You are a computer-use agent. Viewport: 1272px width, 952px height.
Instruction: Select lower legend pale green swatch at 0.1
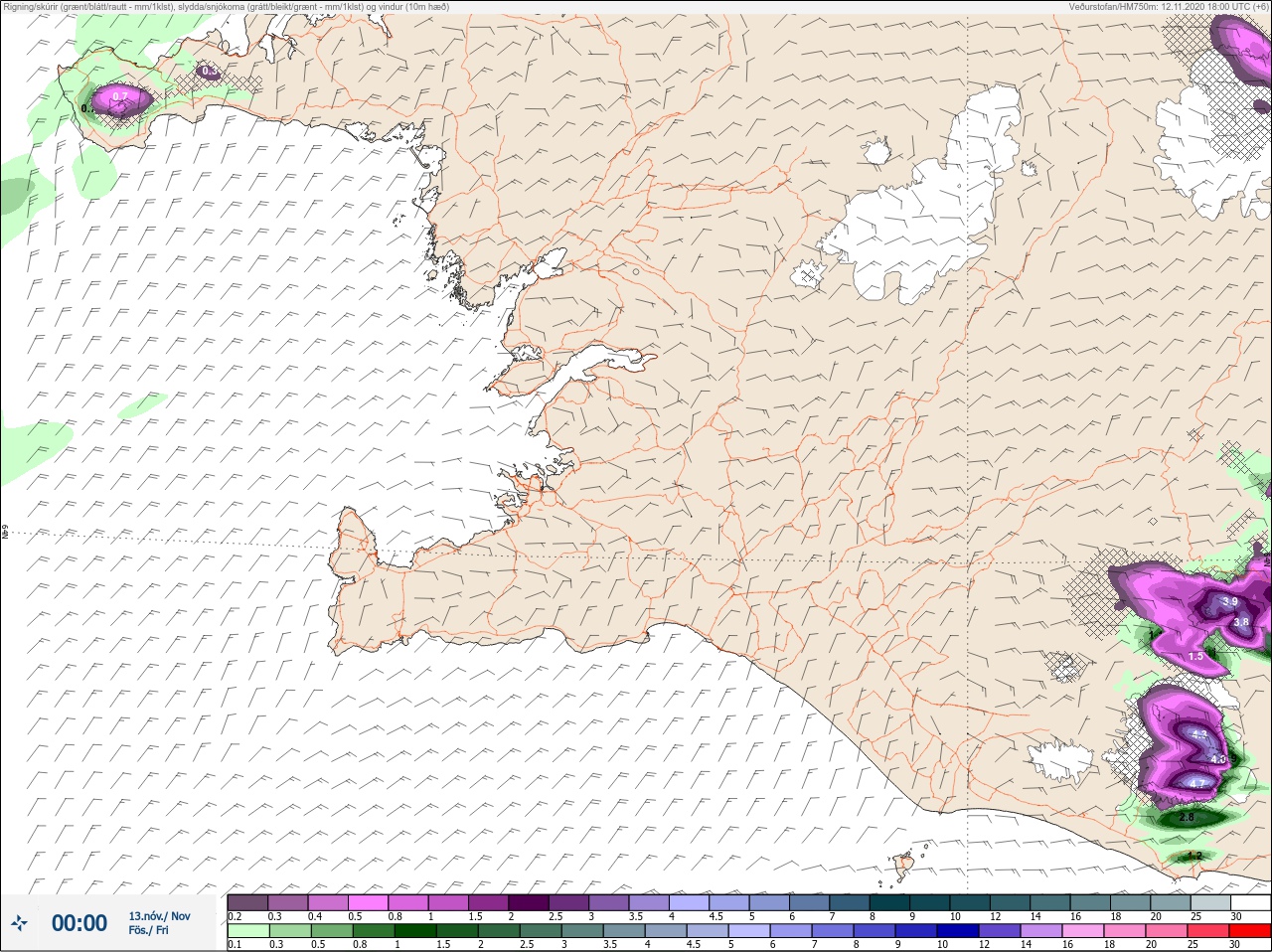click(x=247, y=931)
